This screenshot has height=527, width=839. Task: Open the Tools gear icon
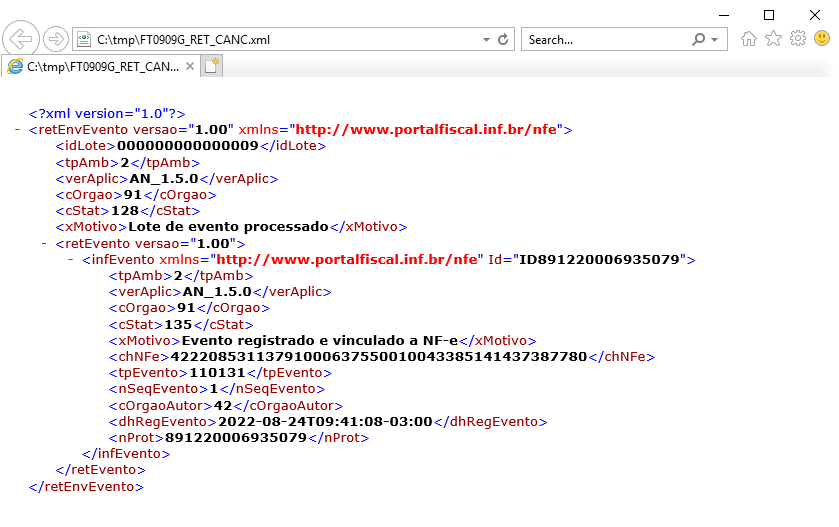[798, 39]
